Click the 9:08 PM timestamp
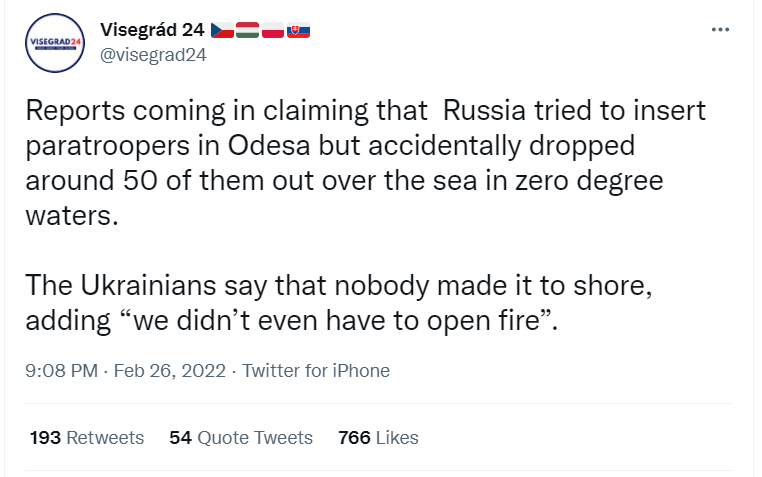The image size is (762, 477). coord(60,371)
